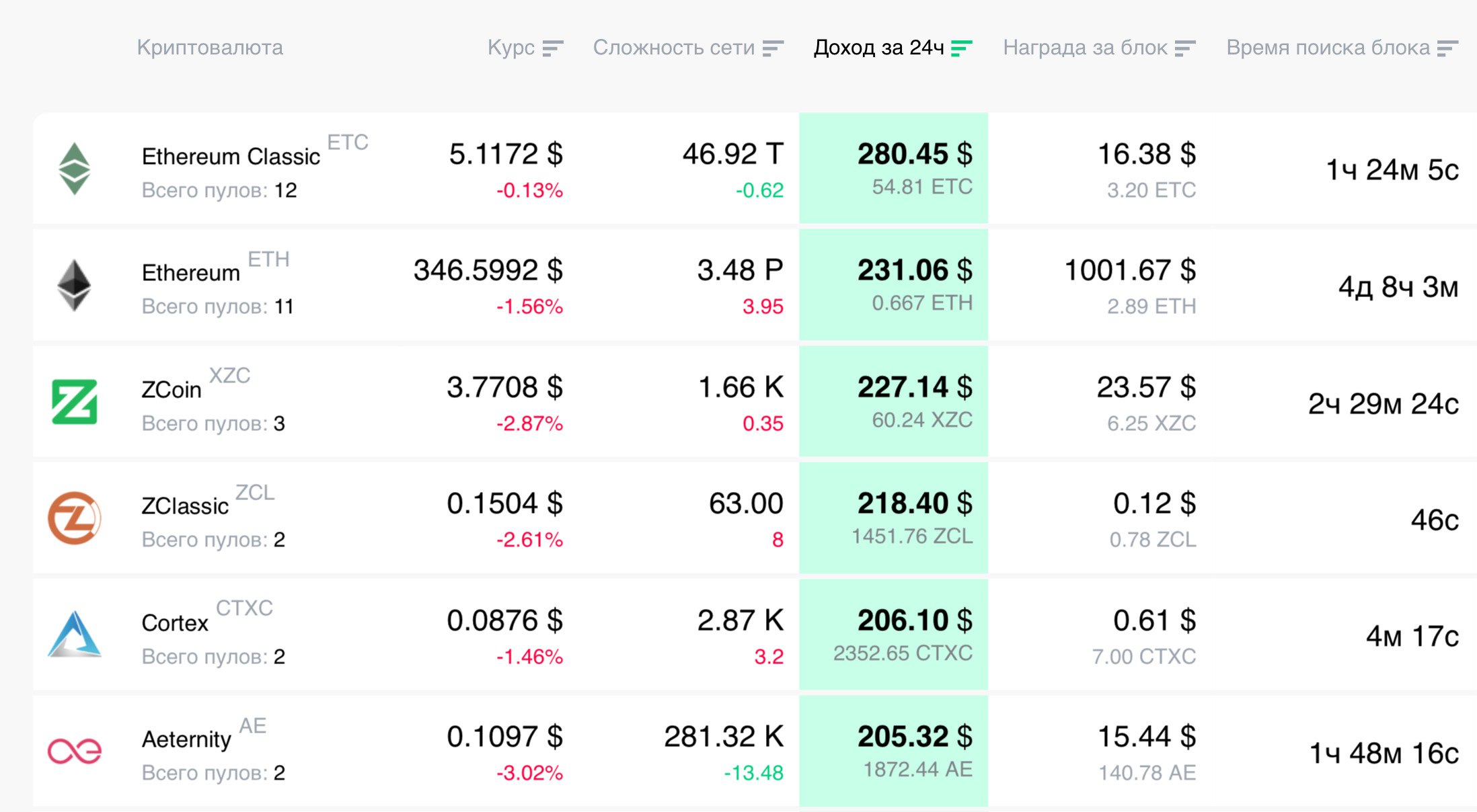Select the Время поиска блока header
Image resolution: width=1477 pixels, height=812 pixels.
1328,48
